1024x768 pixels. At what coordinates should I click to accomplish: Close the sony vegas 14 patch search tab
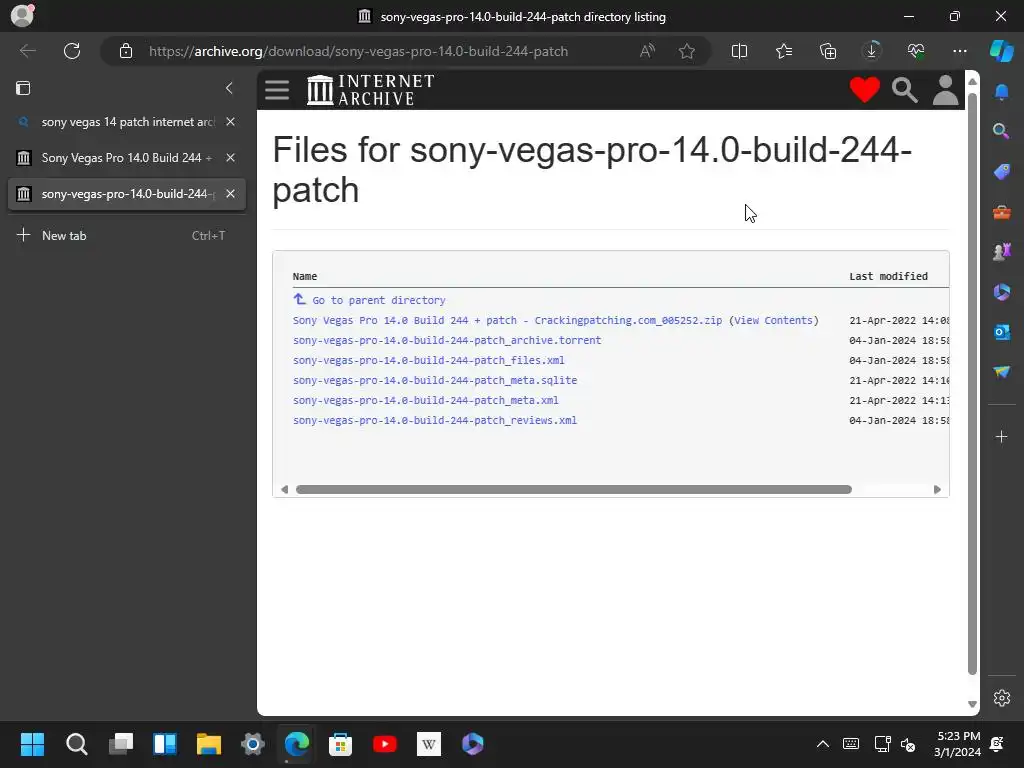click(x=231, y=121)
